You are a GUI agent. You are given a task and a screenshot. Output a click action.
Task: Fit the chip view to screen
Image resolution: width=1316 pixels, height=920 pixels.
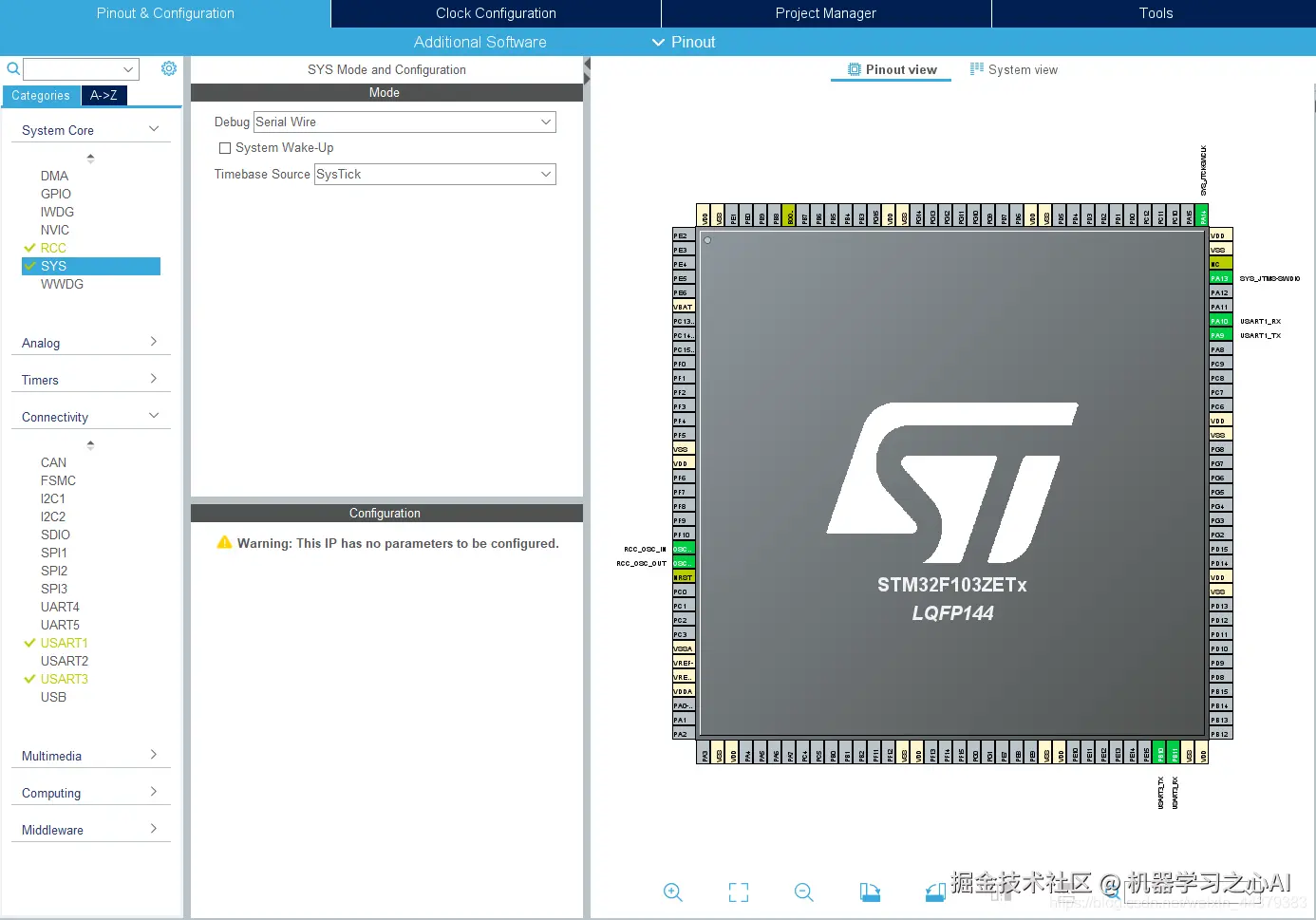[739, 892]
